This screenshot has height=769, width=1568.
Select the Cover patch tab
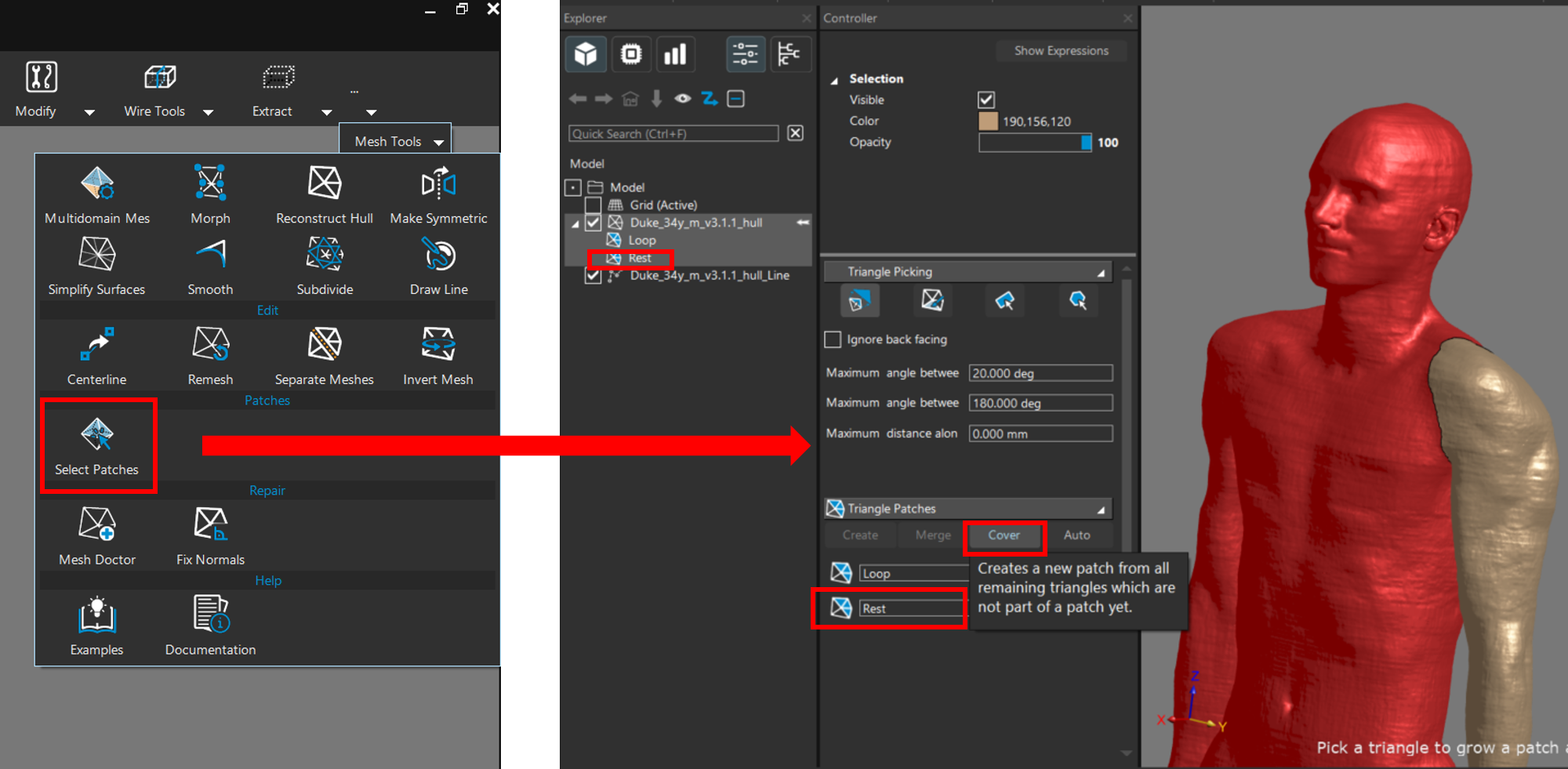pos(1004,535)
